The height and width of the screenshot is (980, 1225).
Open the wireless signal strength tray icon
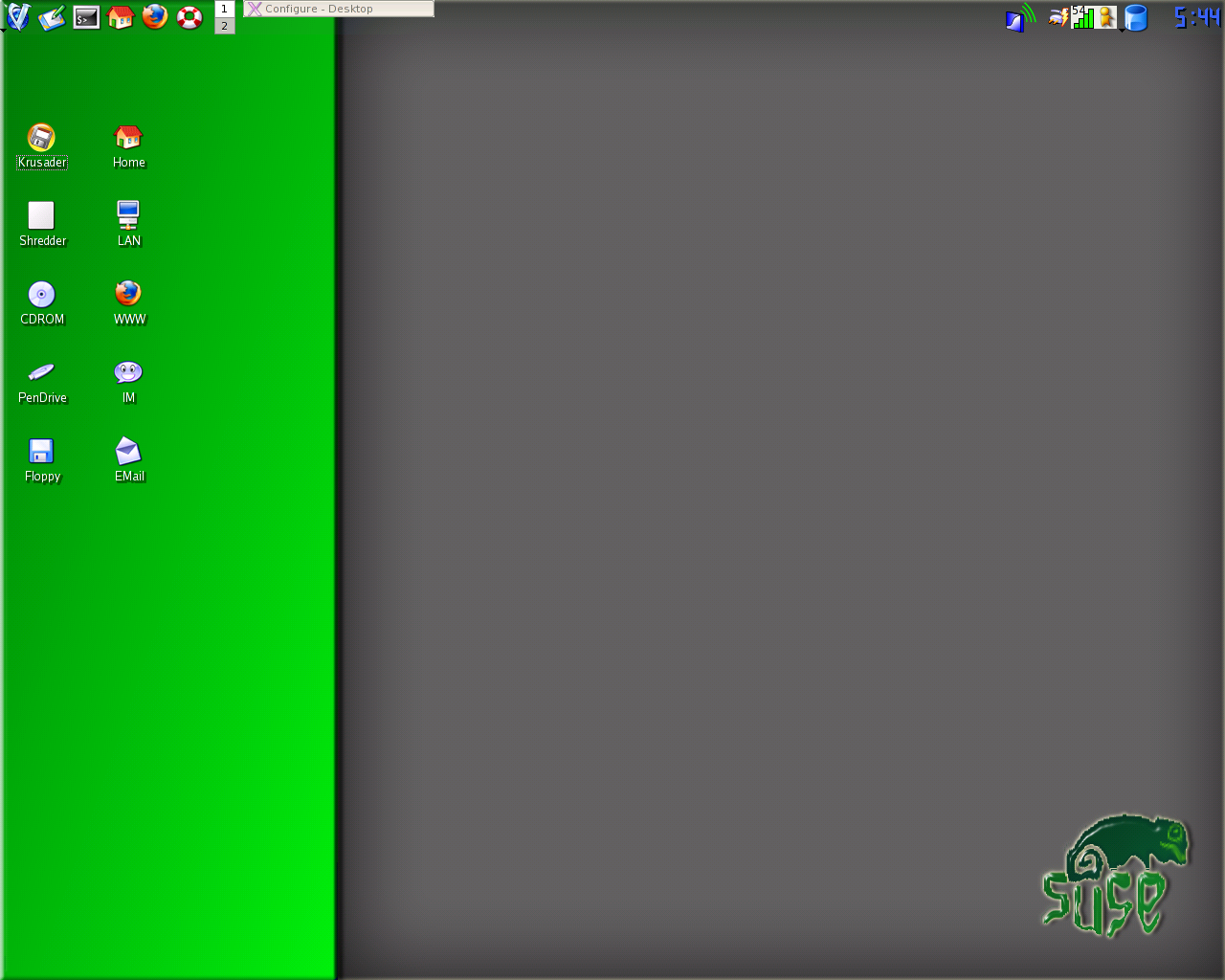coord(1082,17)
